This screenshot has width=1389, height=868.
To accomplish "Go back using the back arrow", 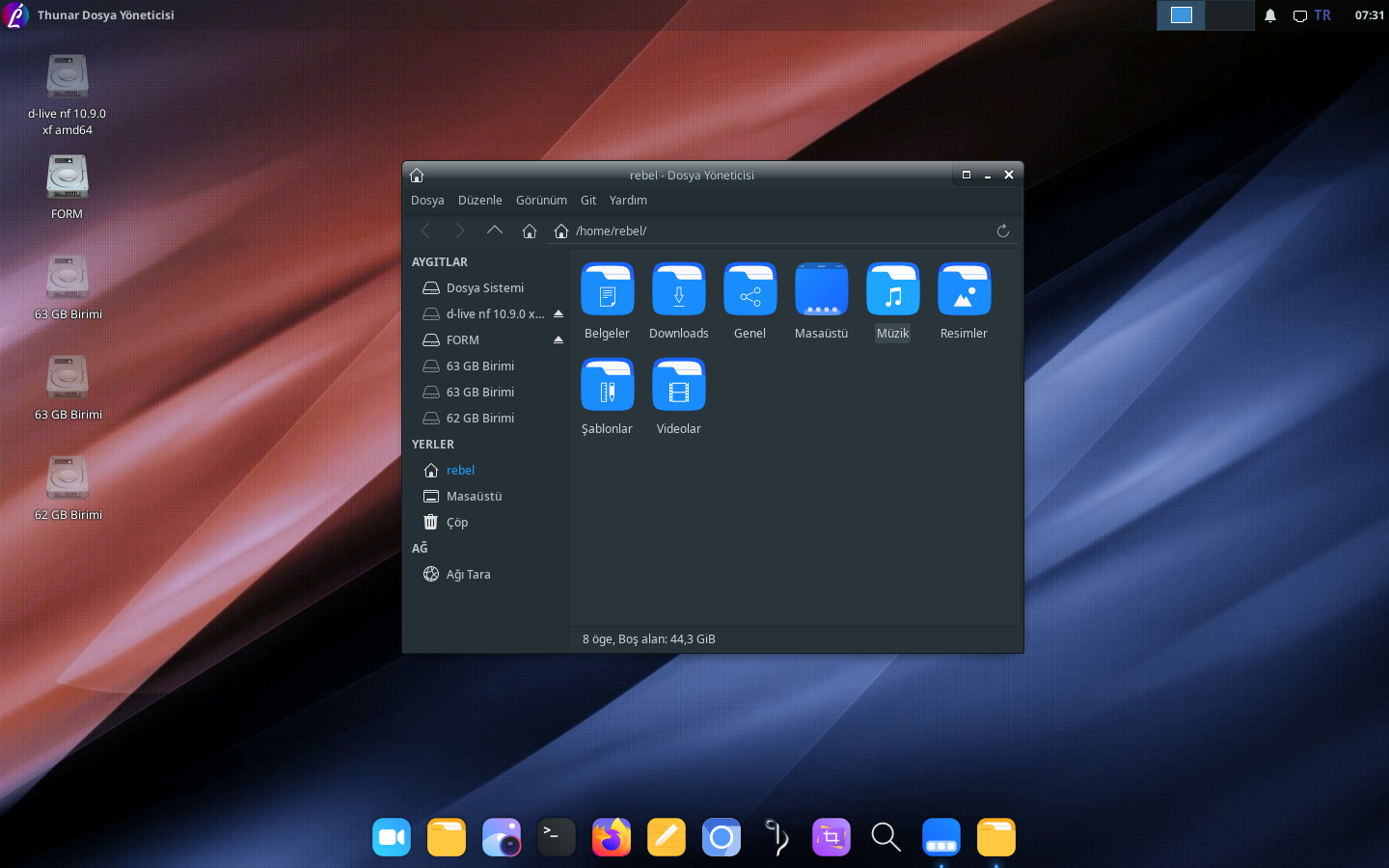I will tap(425, 231).
